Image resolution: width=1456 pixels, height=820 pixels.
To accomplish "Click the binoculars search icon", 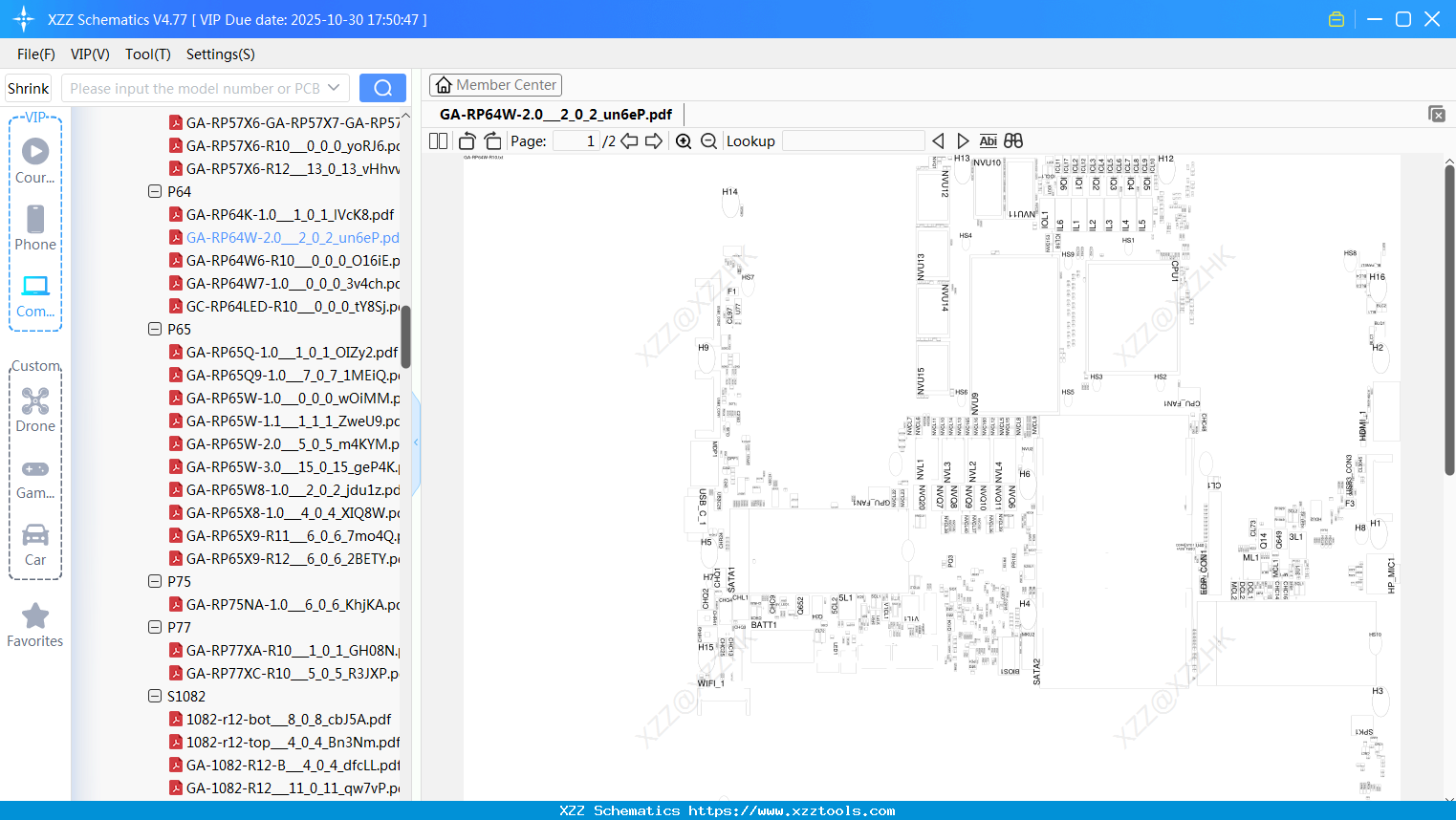I will [1013, 140].
